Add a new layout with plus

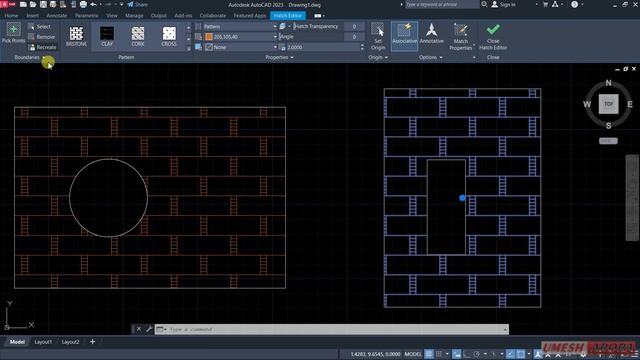92,342
